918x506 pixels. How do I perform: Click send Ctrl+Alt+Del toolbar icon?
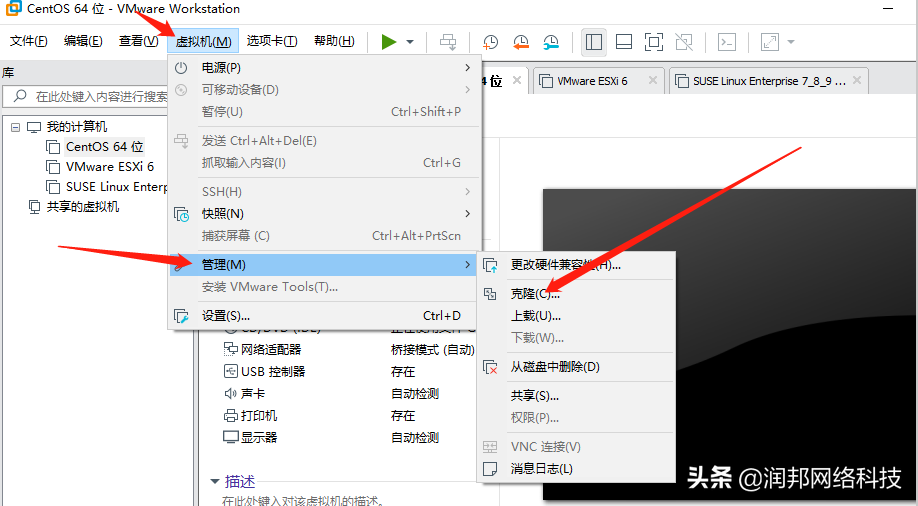tap(448, 42)
